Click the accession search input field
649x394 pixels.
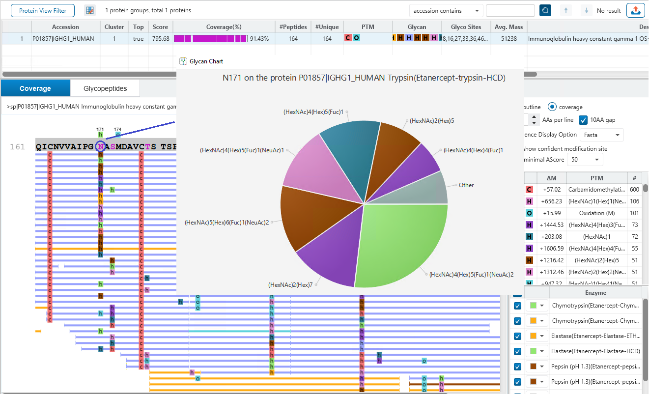point(510,11)
